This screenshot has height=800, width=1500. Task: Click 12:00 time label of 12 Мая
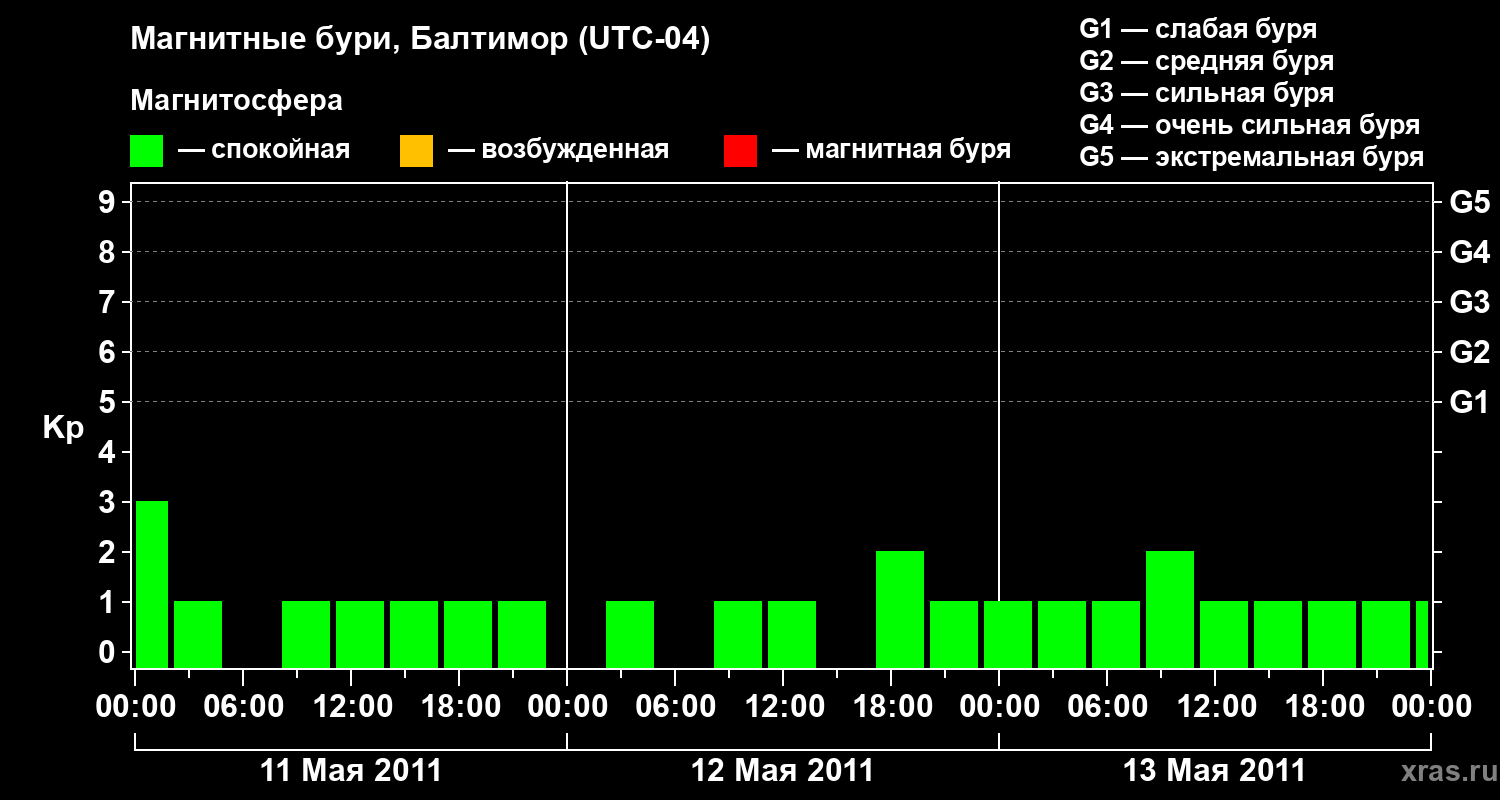click(x=784, y=707)
